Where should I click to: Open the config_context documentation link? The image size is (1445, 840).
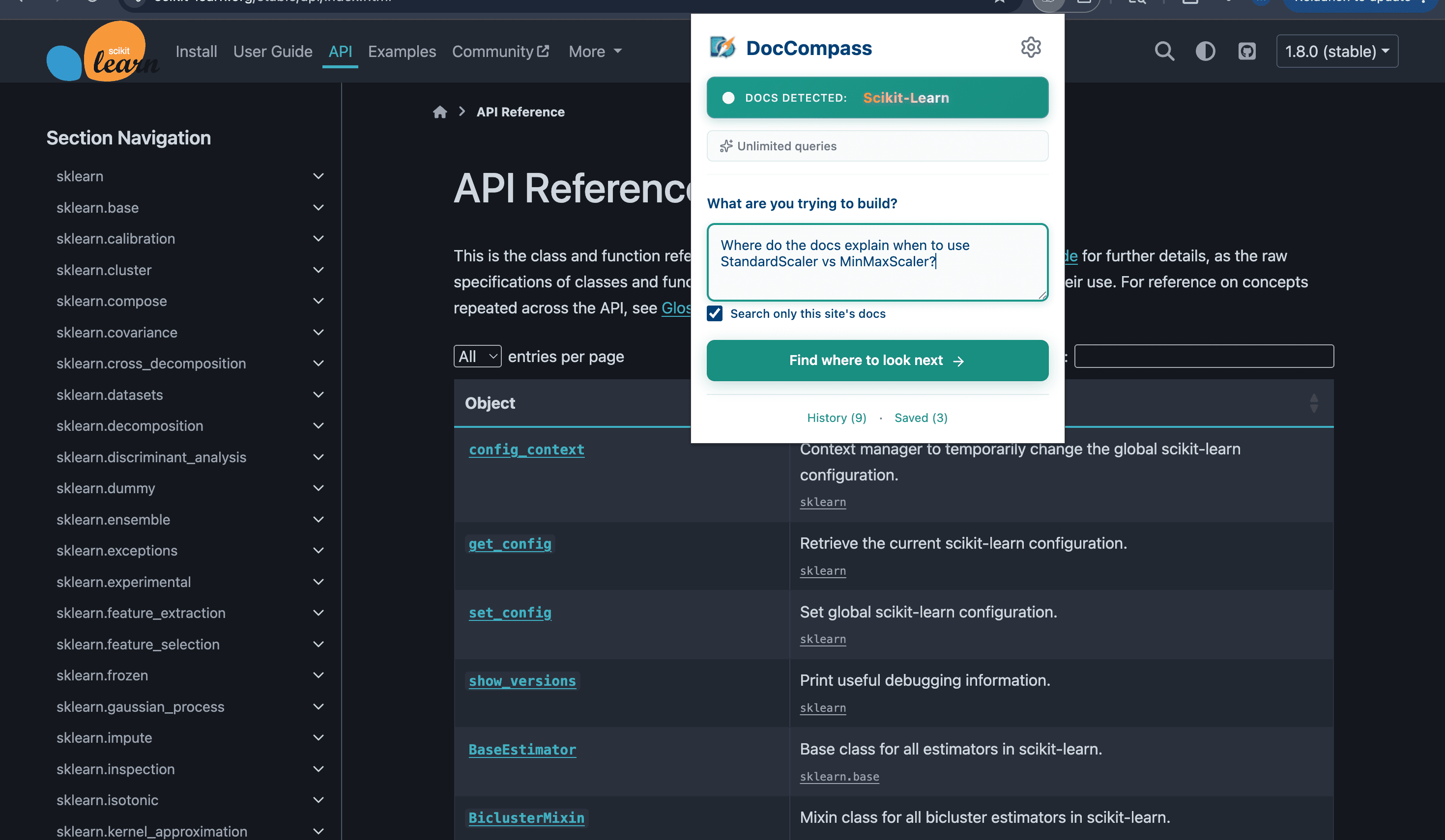pyautogui.click(x=526, y=450)
